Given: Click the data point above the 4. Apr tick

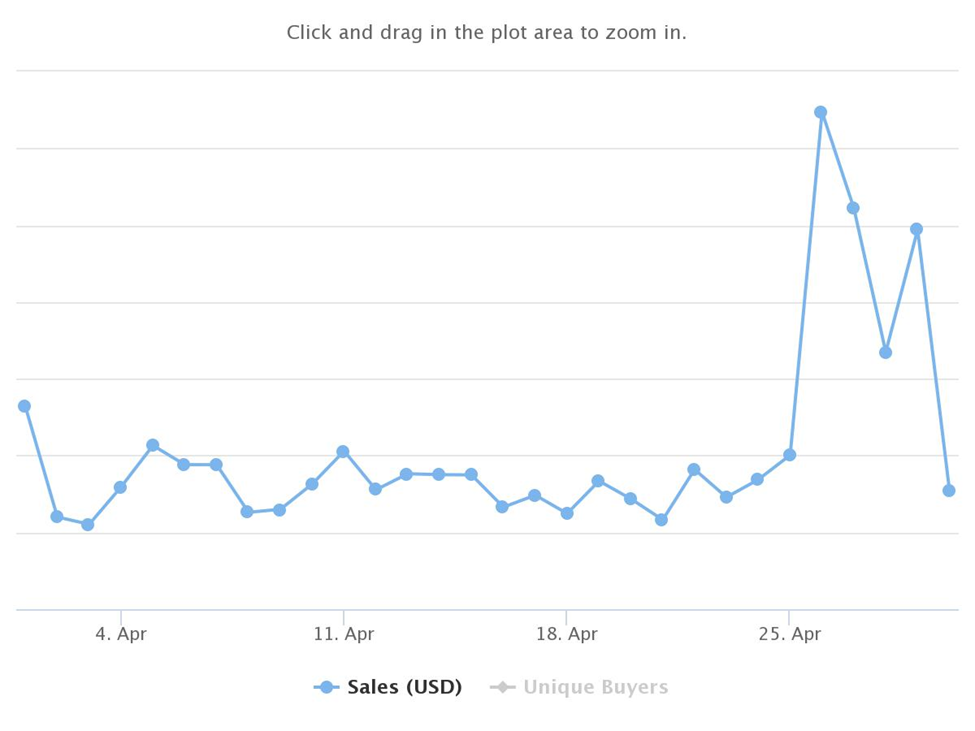Looking at the screenshot, I should tap(121, 487).
